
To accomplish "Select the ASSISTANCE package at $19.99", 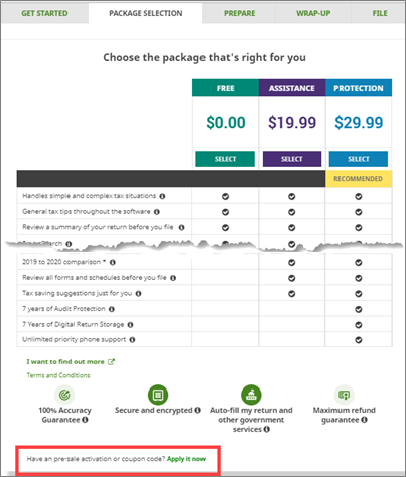I will click(x=292, y=159).
